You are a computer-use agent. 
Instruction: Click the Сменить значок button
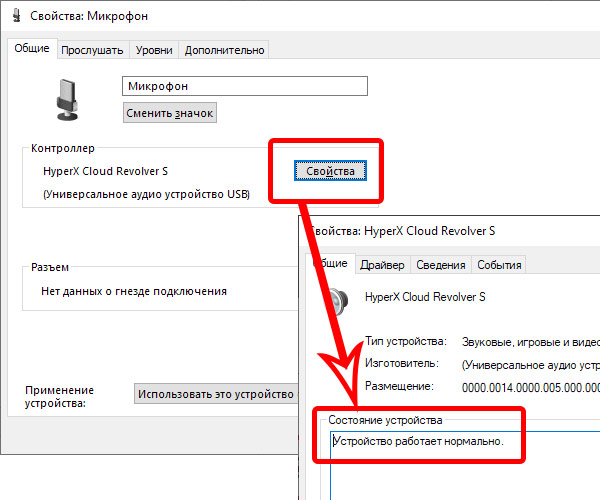(170, 113)
